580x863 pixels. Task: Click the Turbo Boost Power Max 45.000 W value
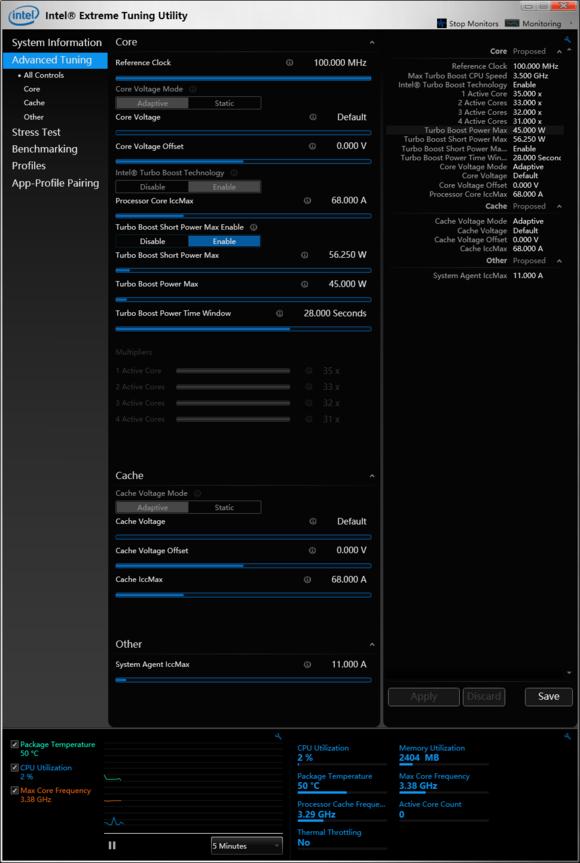[x=347, y=285]
